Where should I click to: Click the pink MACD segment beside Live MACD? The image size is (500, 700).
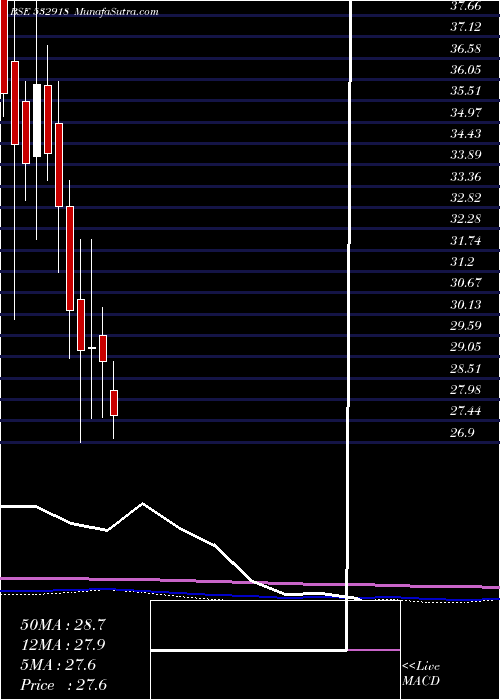[374, 650]
